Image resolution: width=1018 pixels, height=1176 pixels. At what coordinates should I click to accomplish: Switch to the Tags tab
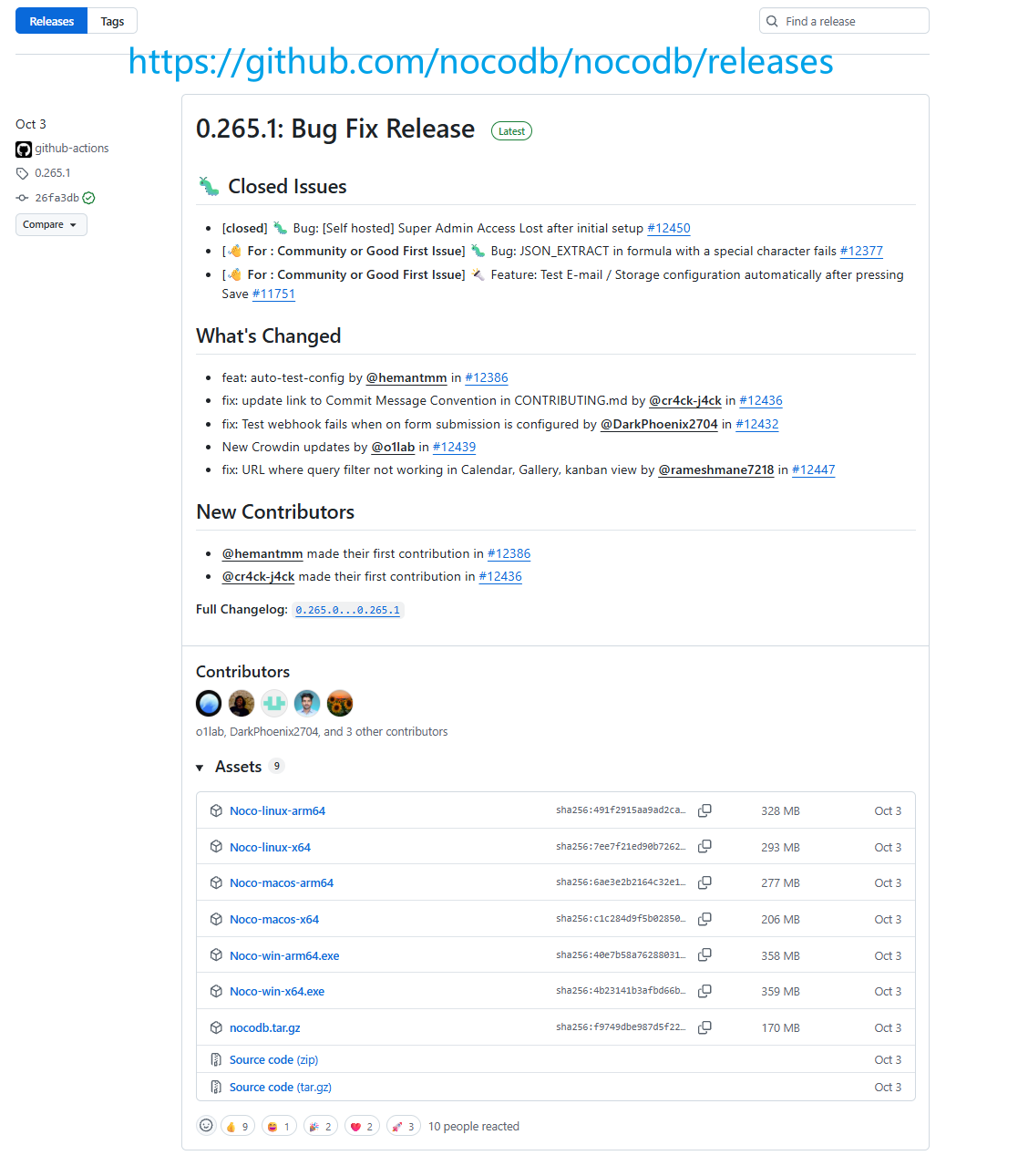pos(112,21)
